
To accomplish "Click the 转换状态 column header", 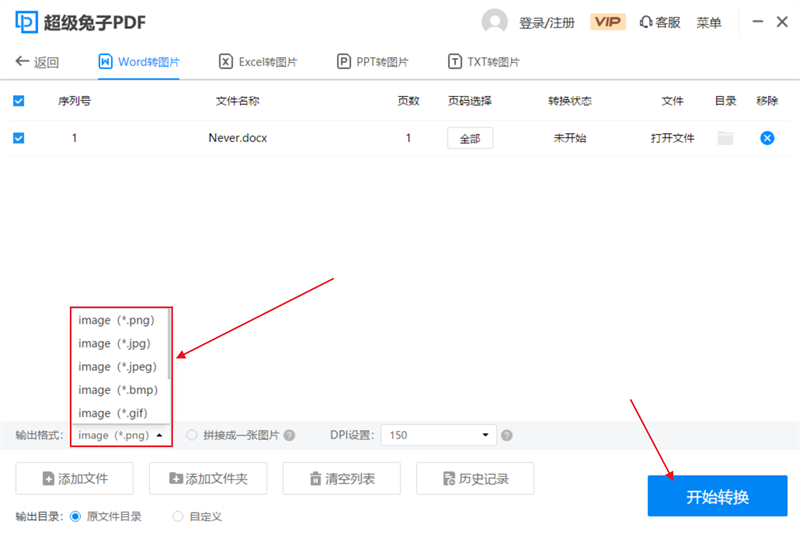I will point(570,101).
